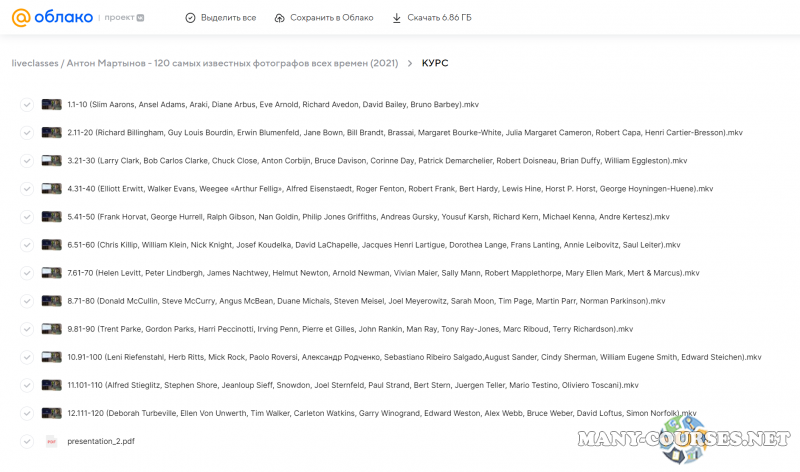Click the save to cloud icon

(279, 18)
